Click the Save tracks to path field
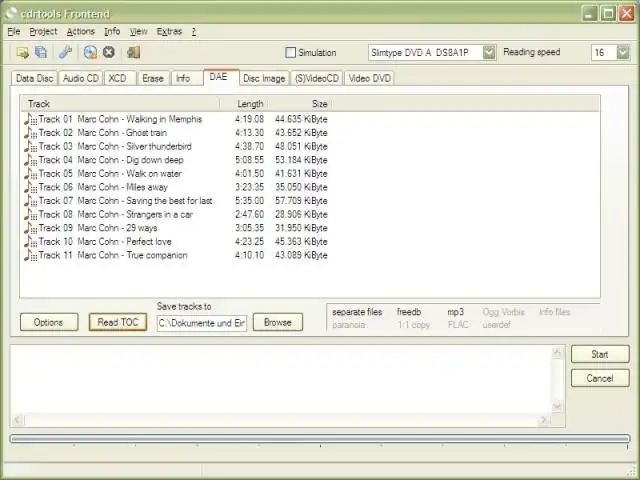Viewport: 640px width, 480px height. pos(202,323)
